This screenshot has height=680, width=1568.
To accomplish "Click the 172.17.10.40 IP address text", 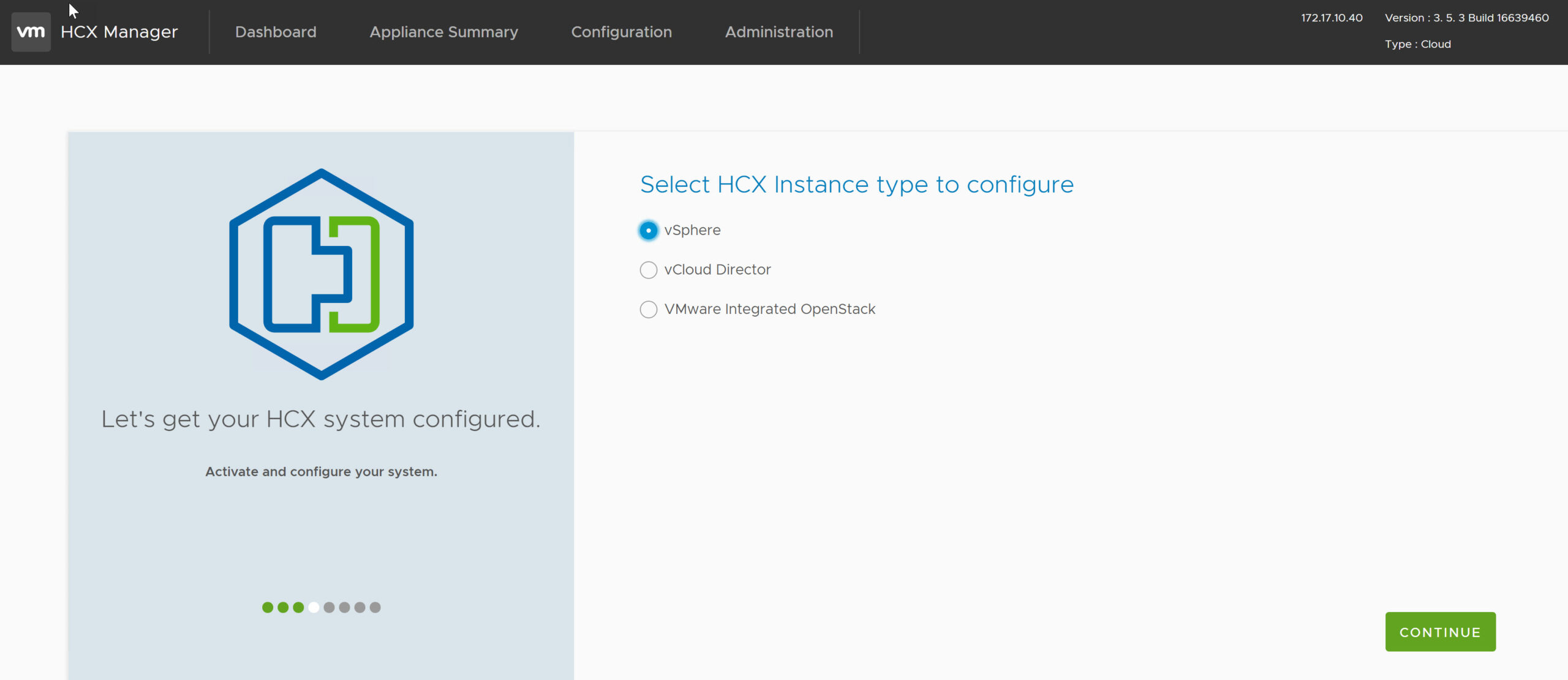I will coord(1332,18).
